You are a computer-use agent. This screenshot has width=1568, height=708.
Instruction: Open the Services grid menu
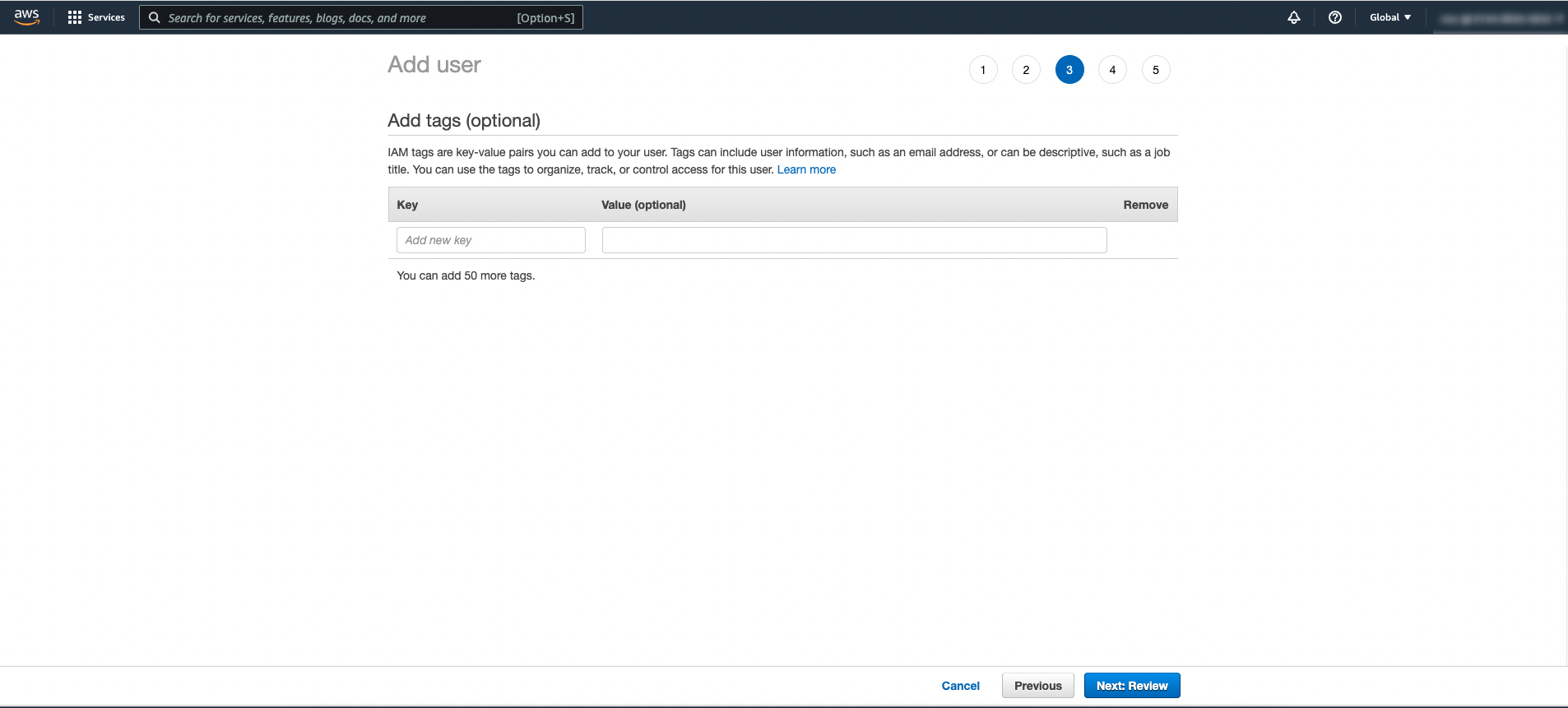pyautogui.click(x=96, y=17)
